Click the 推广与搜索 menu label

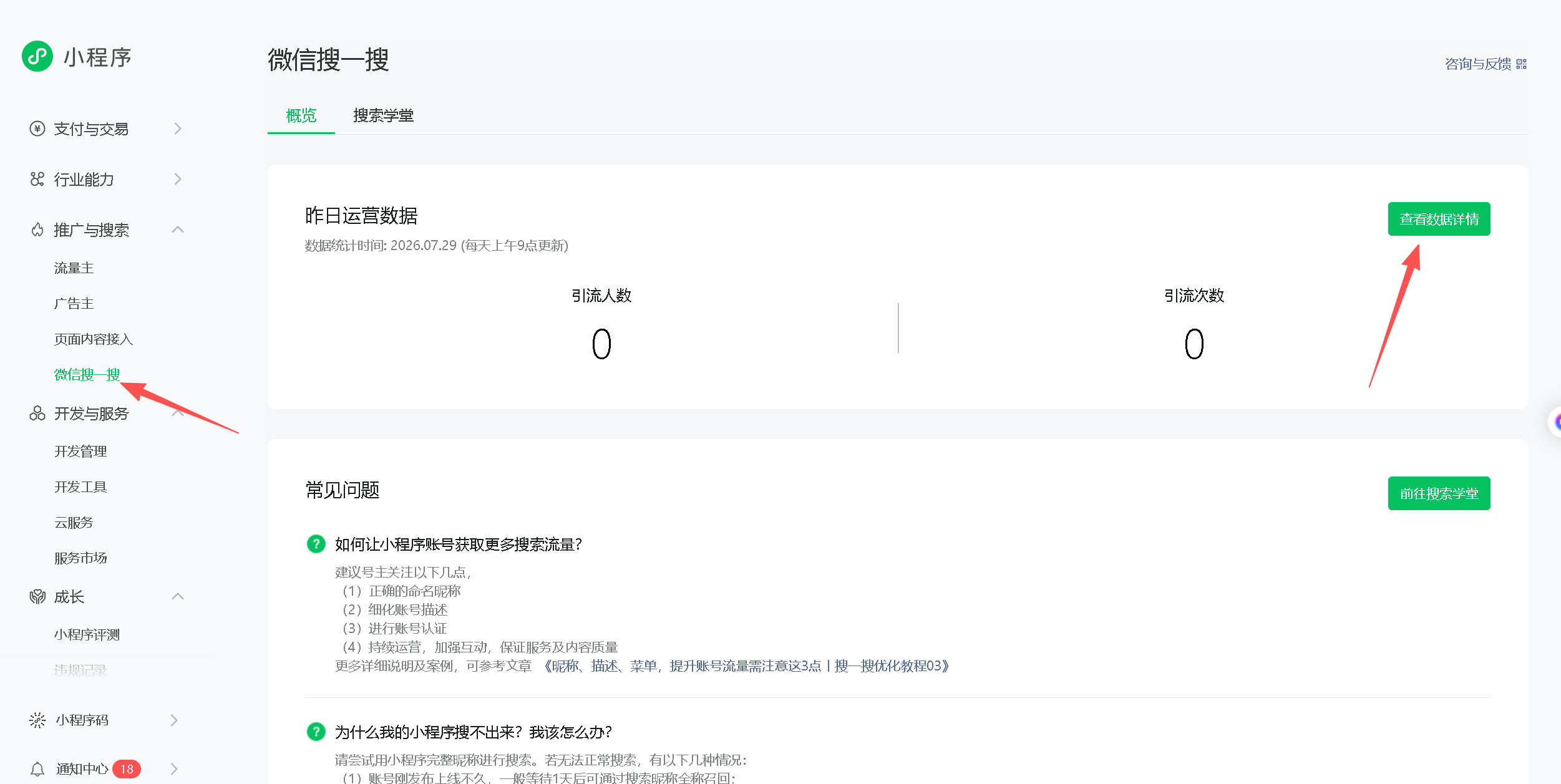pyautogui.click(x=91, y=230)
